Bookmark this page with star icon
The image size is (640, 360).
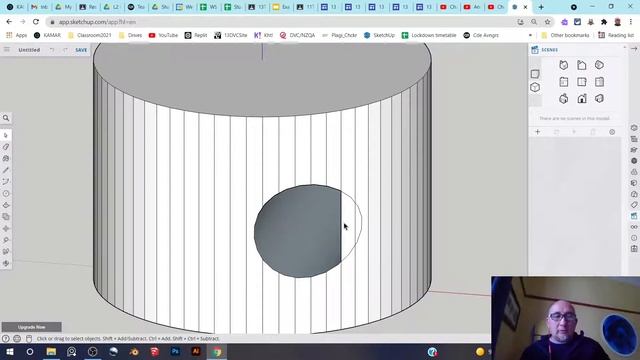click(x=547, y=22)
